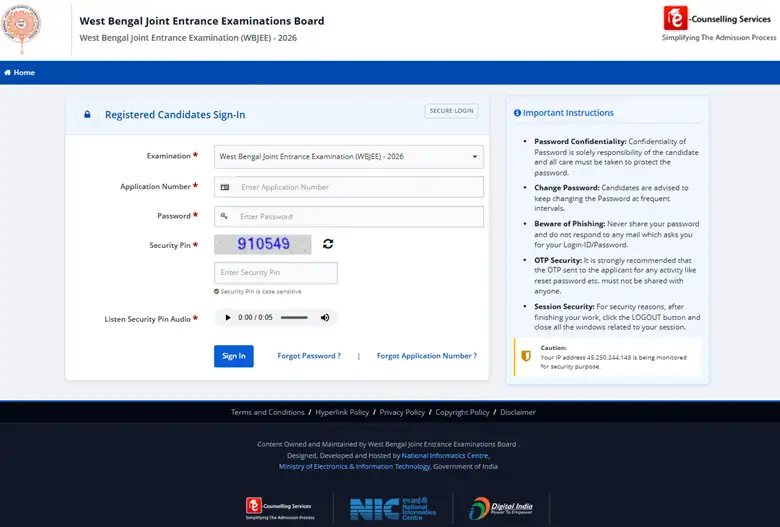This screenshot has width=780, height=527.
Task: Click the Session Security instruction text
Action: 617,317
